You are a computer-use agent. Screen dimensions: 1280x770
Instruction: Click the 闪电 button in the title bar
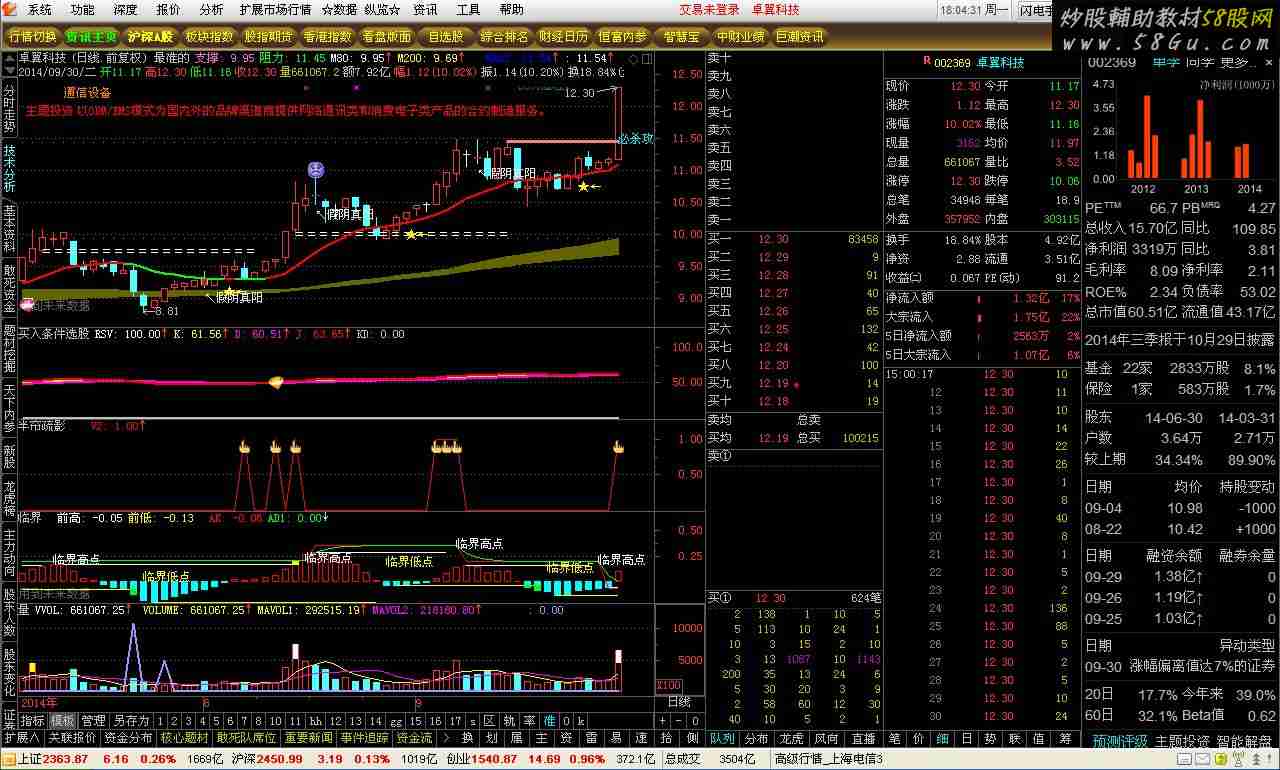coord(1036,10)
